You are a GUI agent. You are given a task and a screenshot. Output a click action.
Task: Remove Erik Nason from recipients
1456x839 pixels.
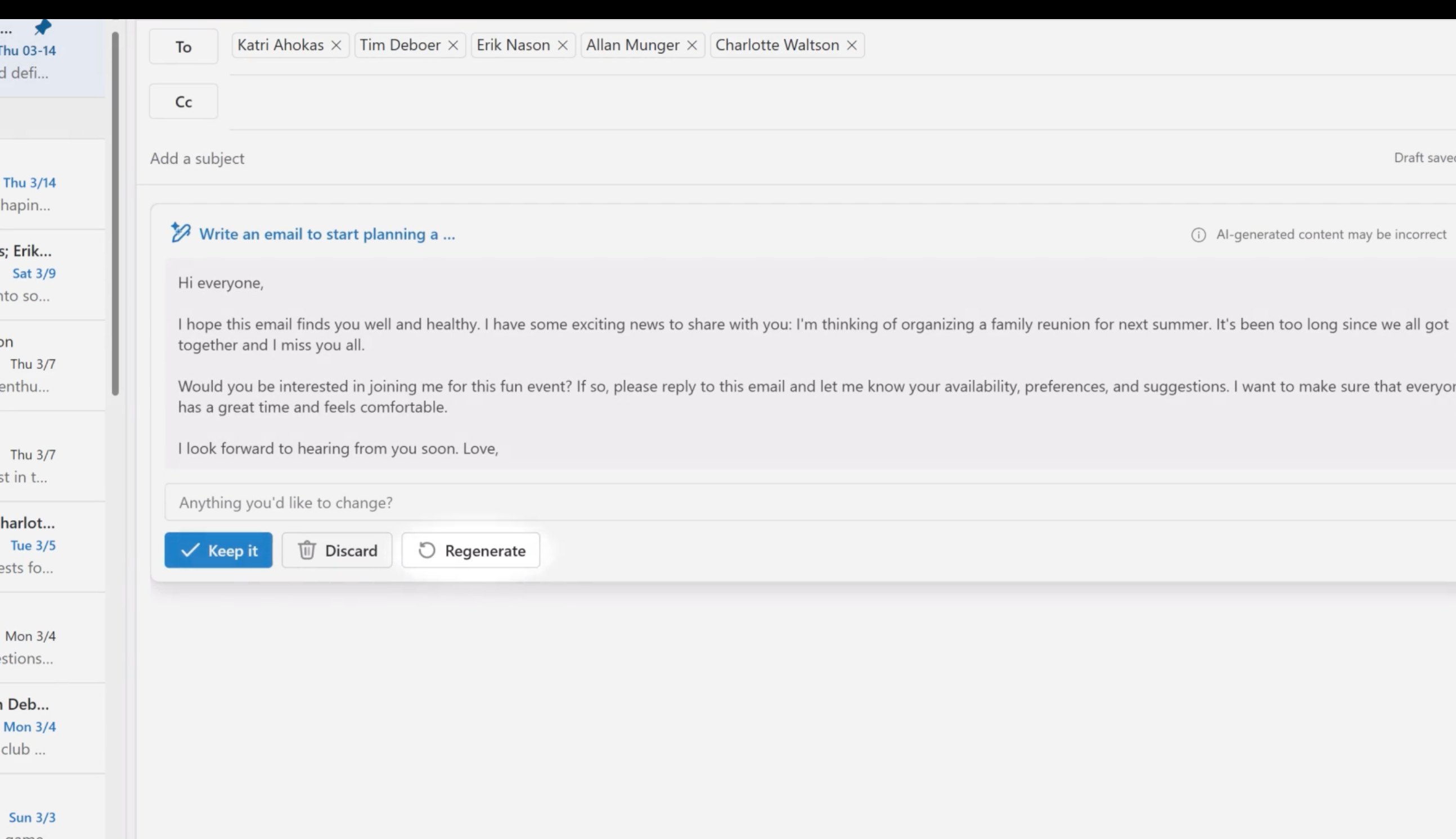[563, 45]
